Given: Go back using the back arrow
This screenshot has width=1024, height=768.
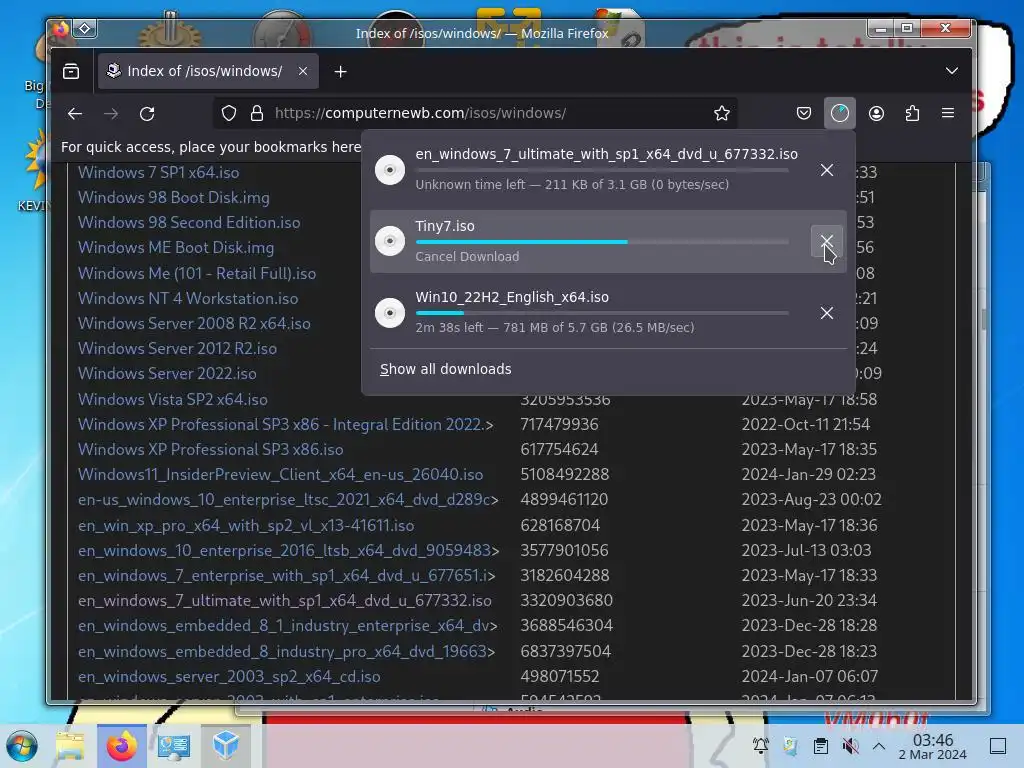Looking at the screenshot, I should pyautogui.click(x=75, y=114).
